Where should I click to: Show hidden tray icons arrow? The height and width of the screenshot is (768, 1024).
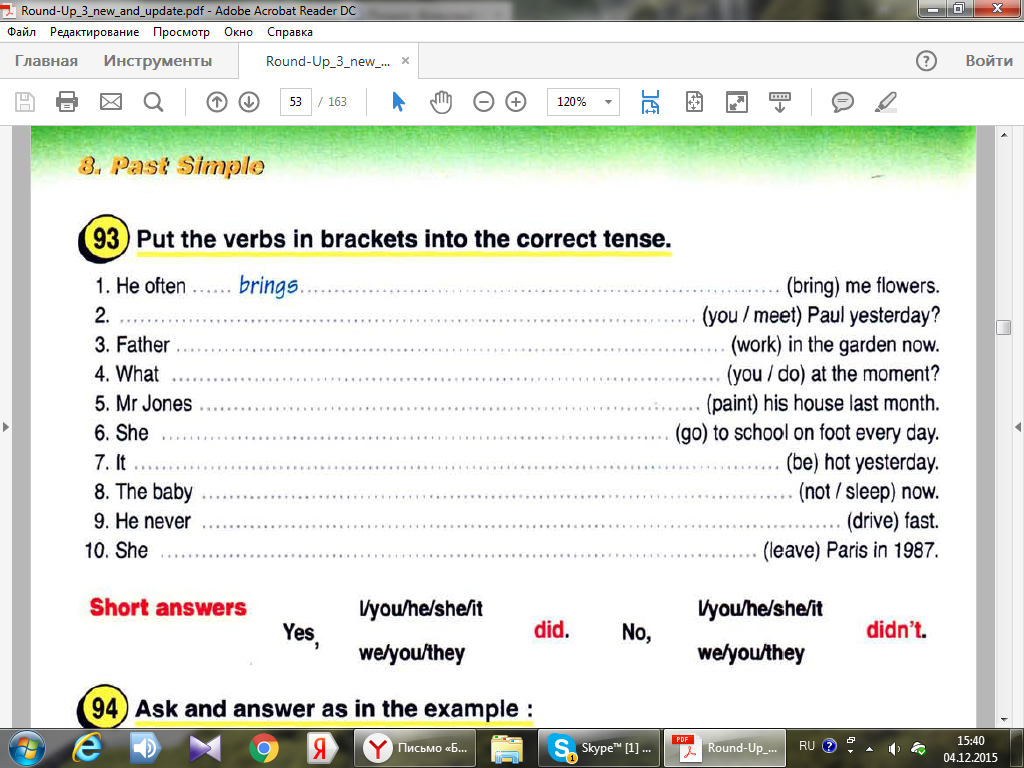point(869,748)
